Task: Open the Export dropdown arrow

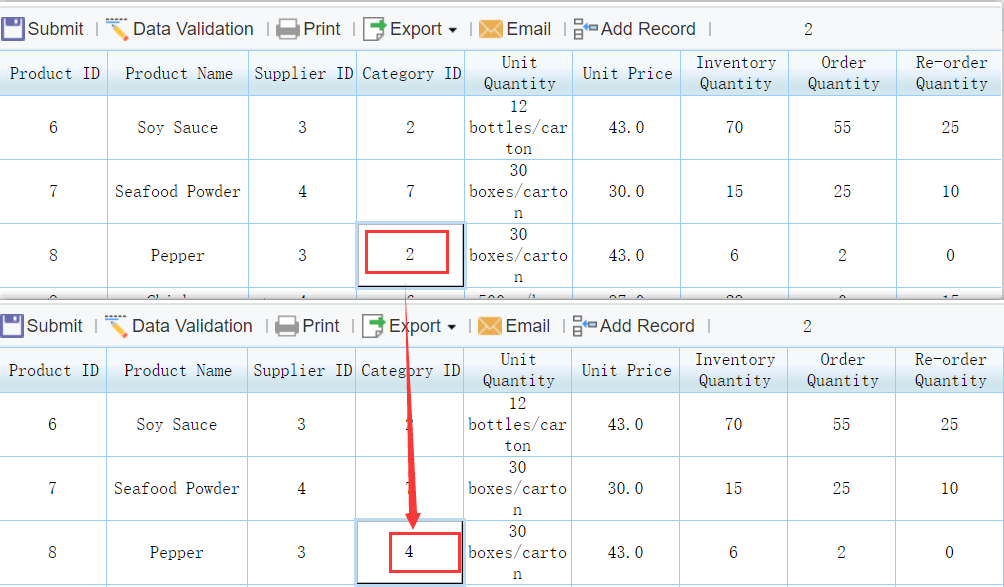Action: coord(451,28)
